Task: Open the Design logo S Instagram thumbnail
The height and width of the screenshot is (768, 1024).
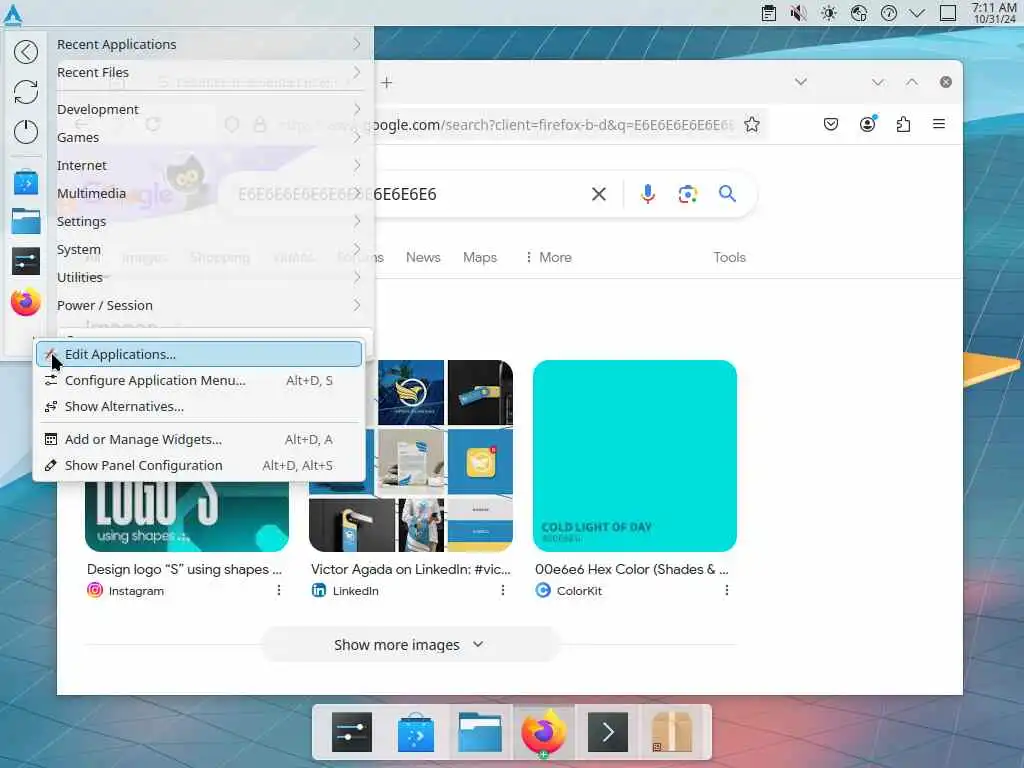Action: coord(187,517)
